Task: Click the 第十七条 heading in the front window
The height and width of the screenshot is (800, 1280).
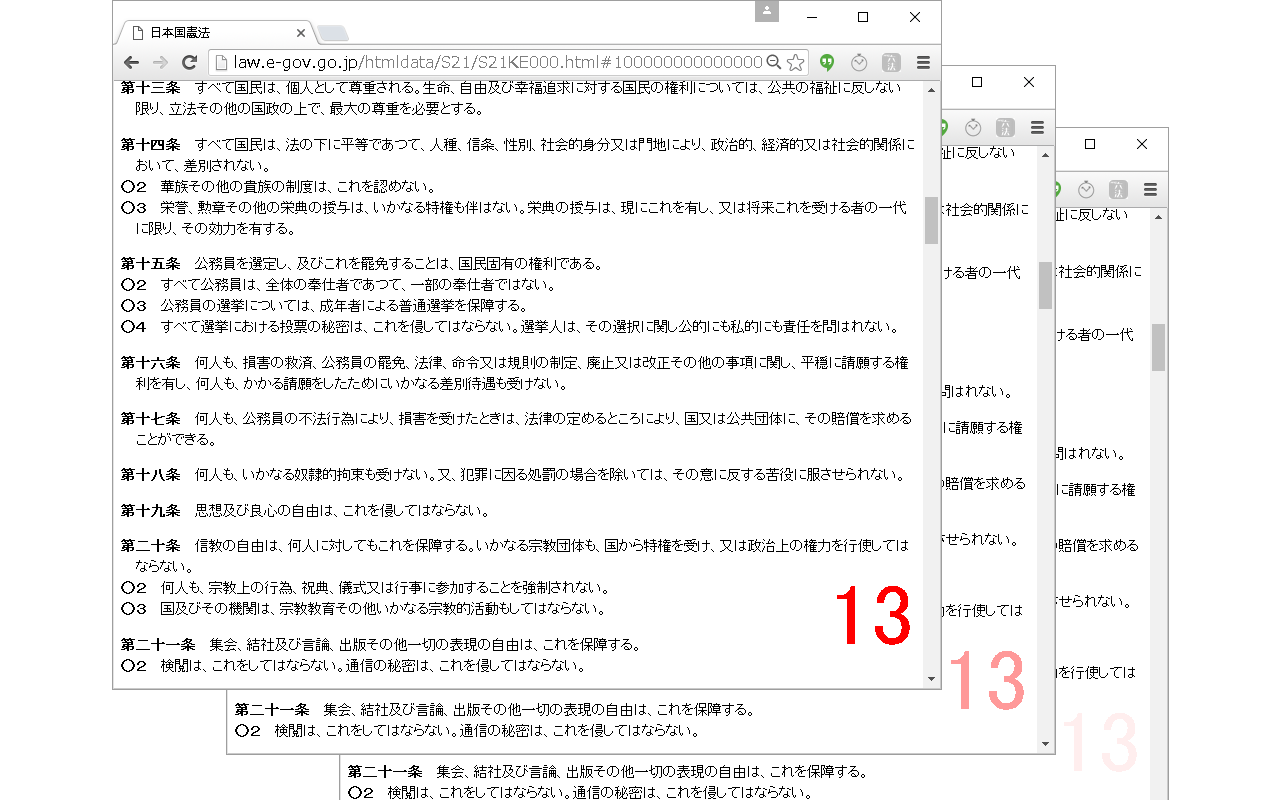Action: point(151,418)
